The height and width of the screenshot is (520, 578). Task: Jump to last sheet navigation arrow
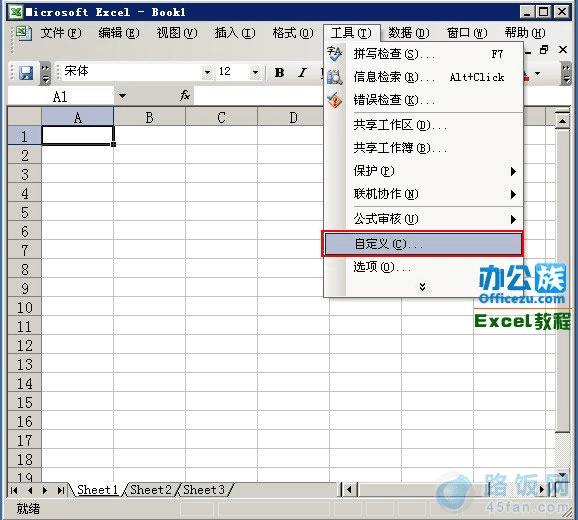tap(60, 490)
